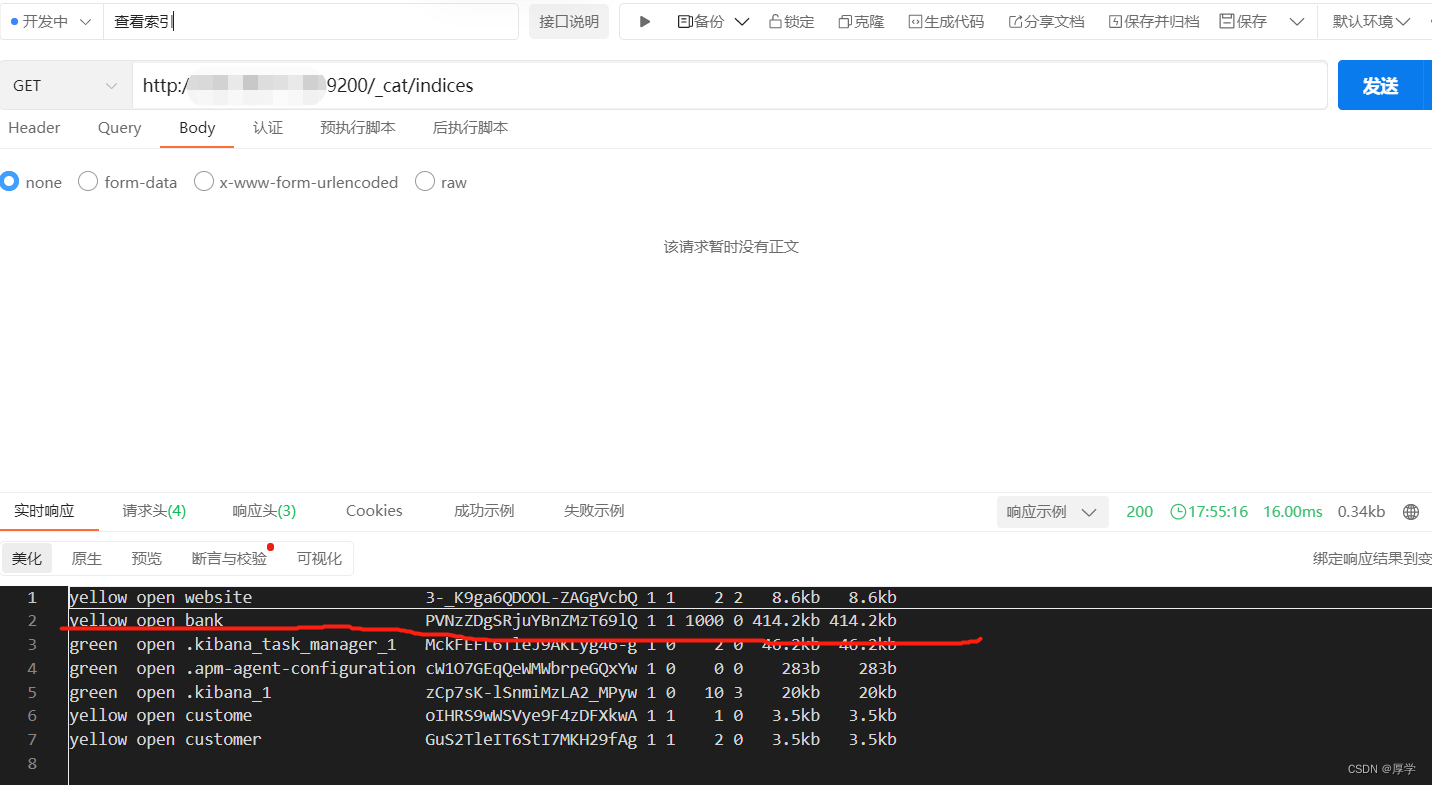Open the 响应头(3) tab
Viewport: 1432px width, 785px height.
click(264, 511)
